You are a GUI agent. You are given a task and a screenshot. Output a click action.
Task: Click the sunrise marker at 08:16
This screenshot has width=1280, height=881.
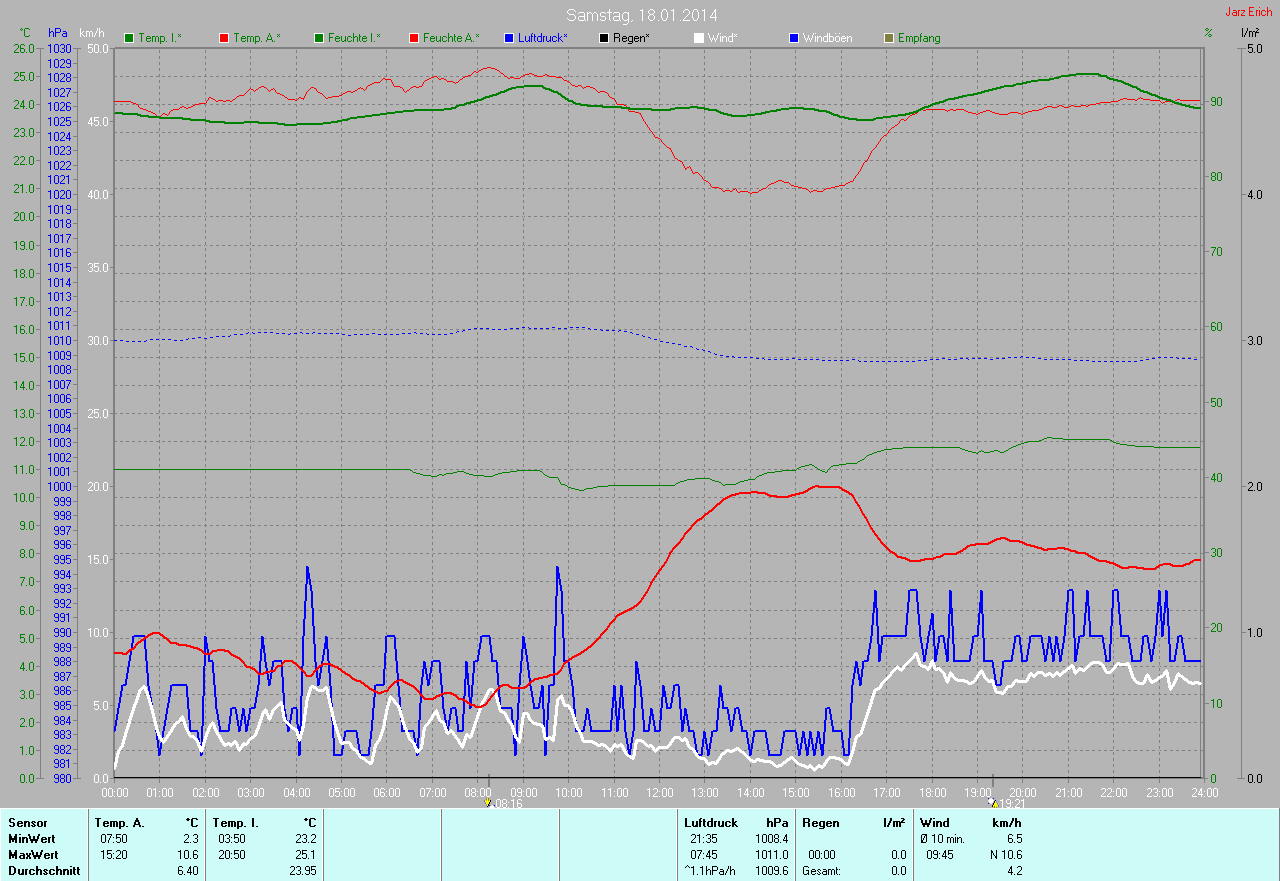click(x=487, y=802)
